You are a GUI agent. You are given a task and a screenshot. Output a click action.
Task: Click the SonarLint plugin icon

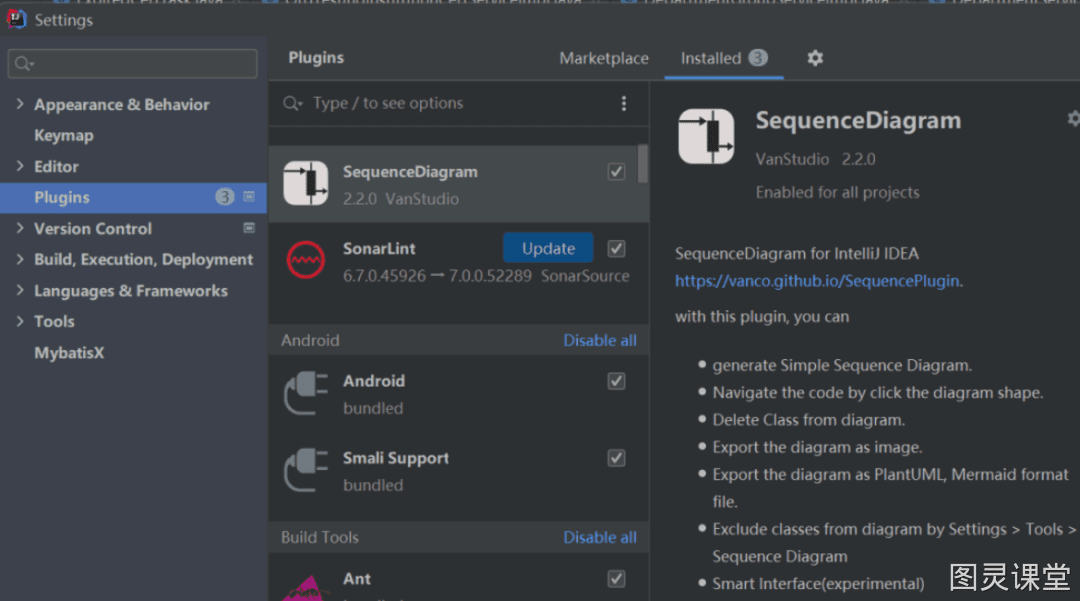tap(305, 260)
